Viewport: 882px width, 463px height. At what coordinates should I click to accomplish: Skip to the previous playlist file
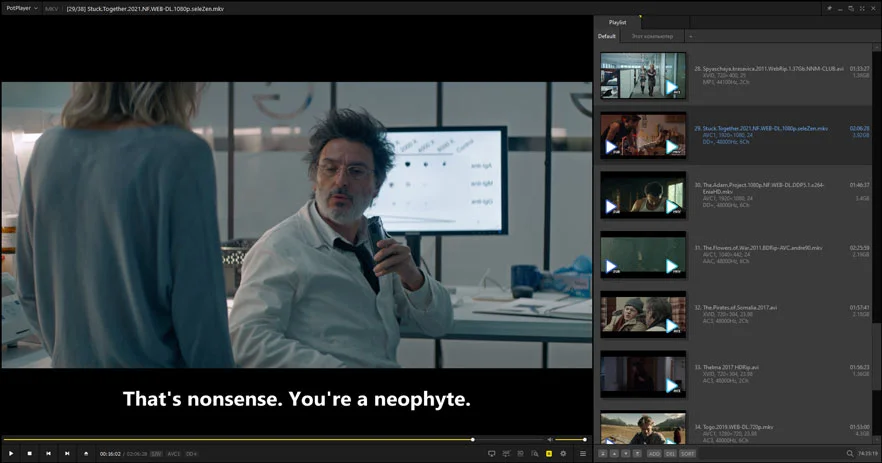coord(48,453)
